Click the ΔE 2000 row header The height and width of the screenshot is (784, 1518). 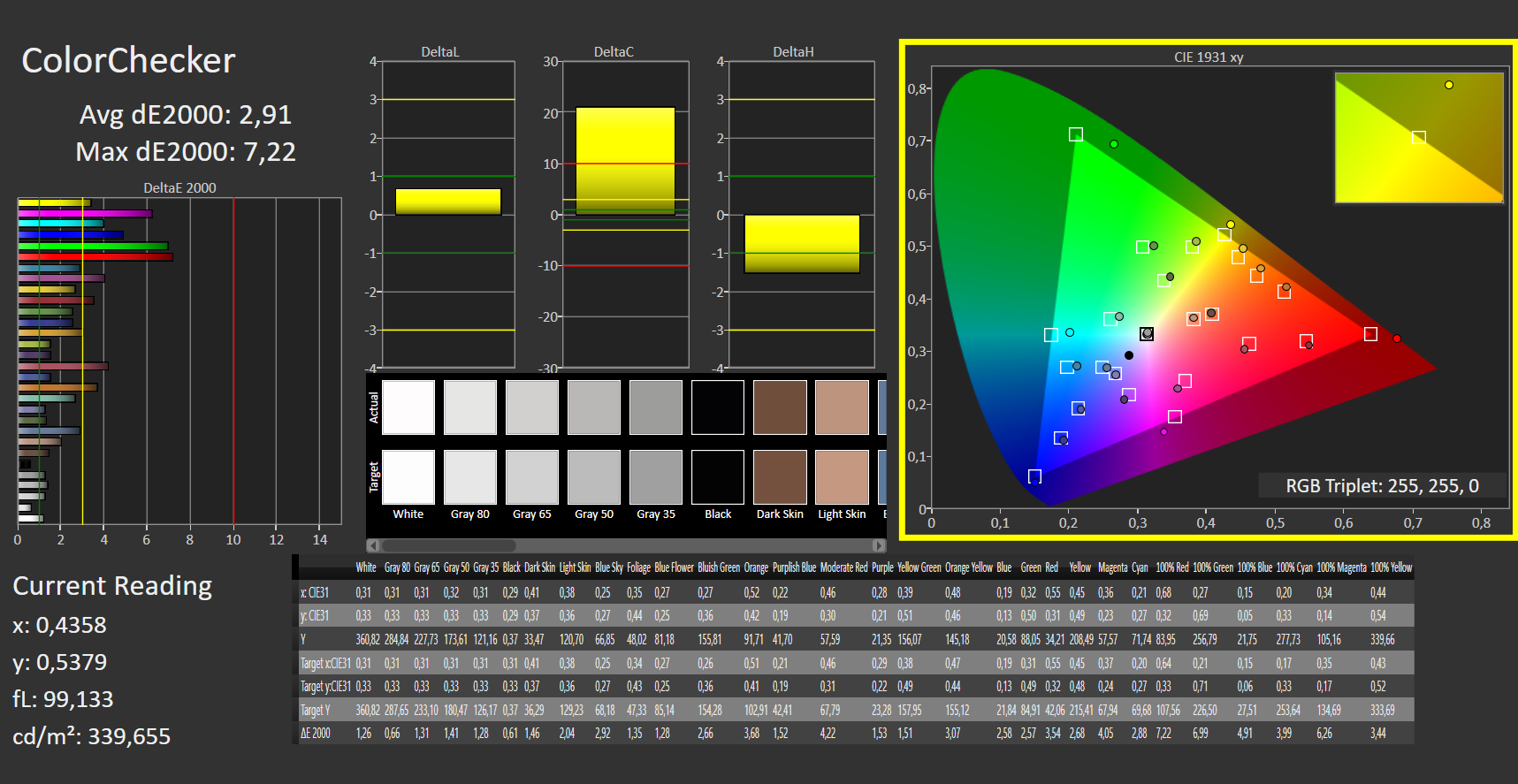pos(316,733)
